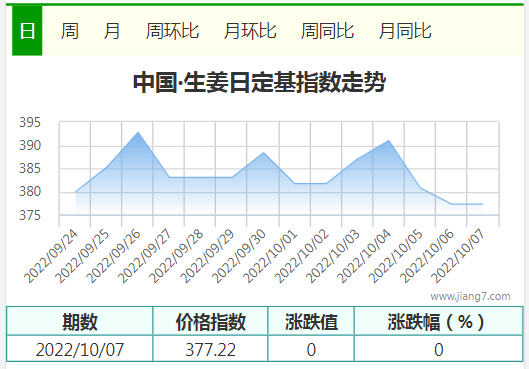
Task: Click the 2022/09/29 x-axis label
Action: pyautogui.click(x=207, y=256)
